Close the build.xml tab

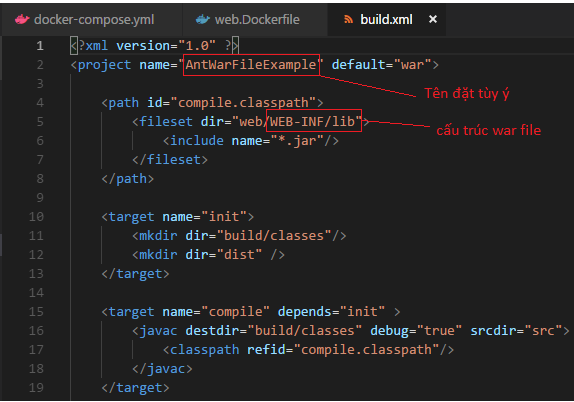point(433,19)
